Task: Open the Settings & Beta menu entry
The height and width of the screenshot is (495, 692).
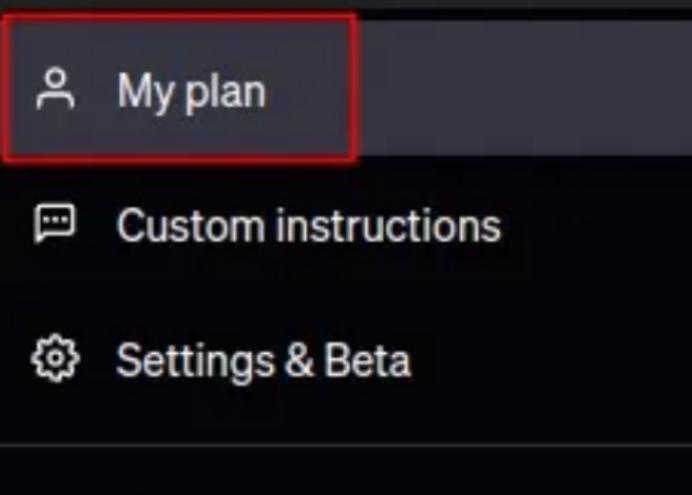Action: (x=263, y=360)
